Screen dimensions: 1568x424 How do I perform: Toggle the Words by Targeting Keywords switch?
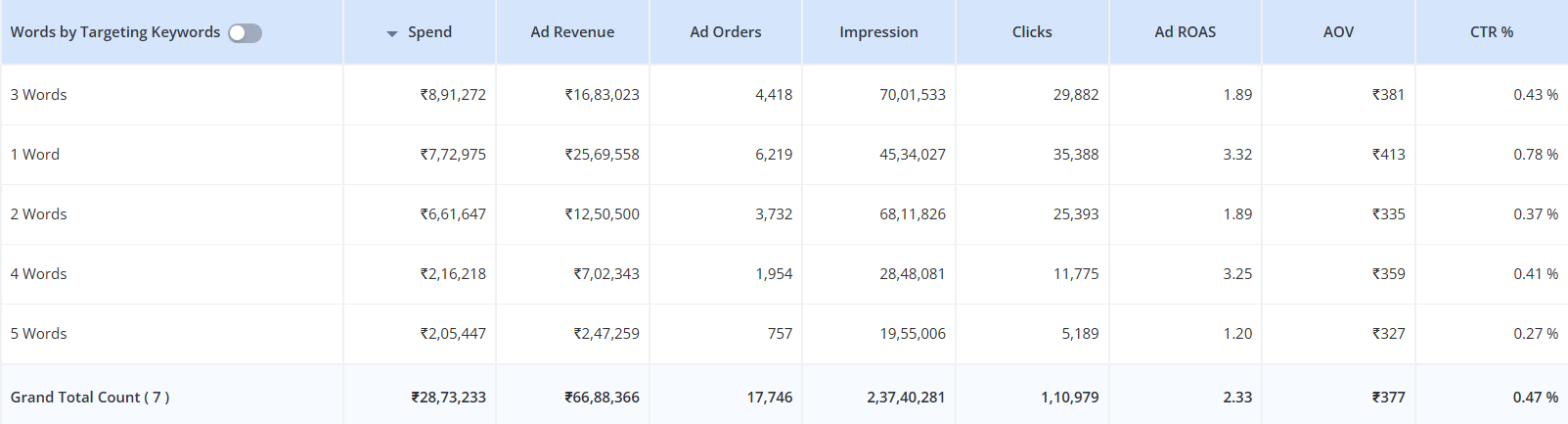point(245,33)
